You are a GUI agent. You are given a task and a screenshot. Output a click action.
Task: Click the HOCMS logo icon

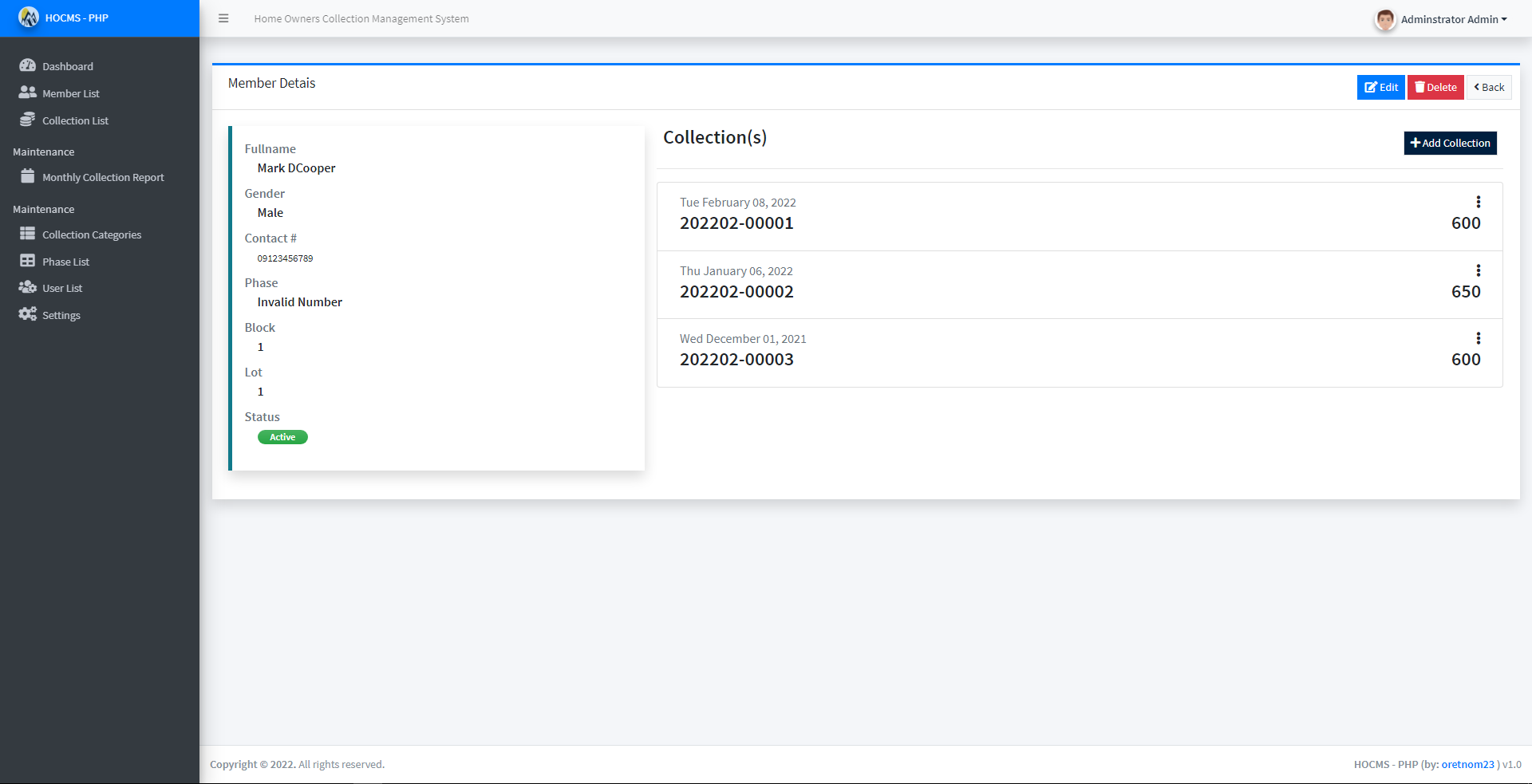[x=29, y=18]
